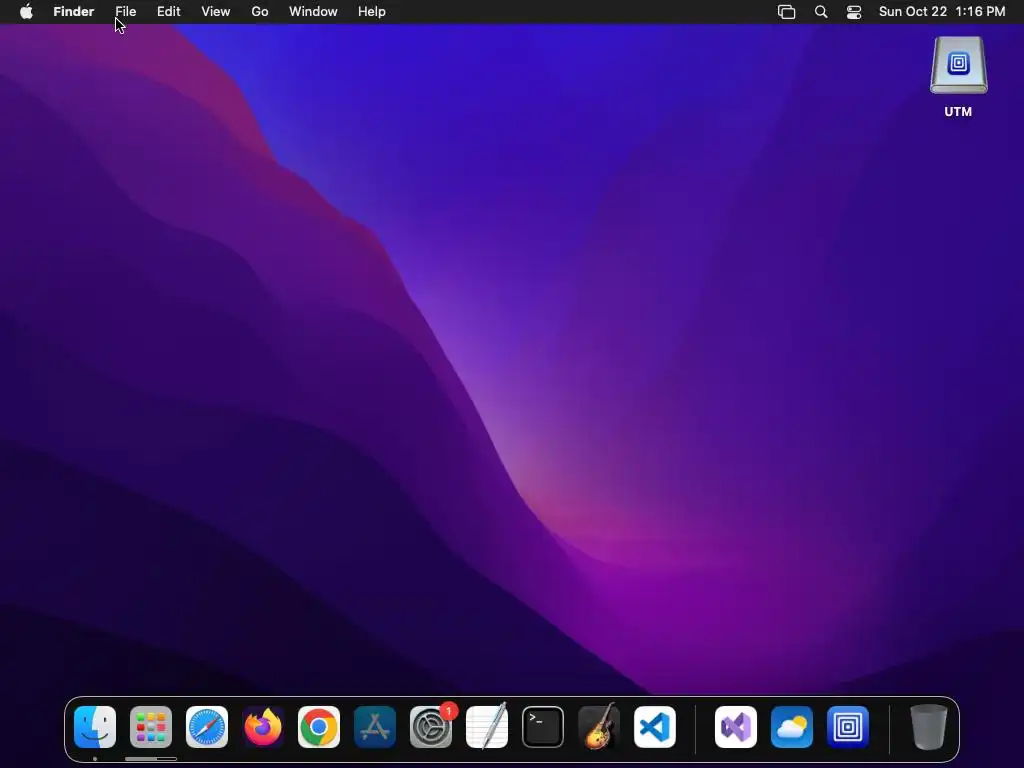Open the Trash in the Dock

[x=929, y=727]
